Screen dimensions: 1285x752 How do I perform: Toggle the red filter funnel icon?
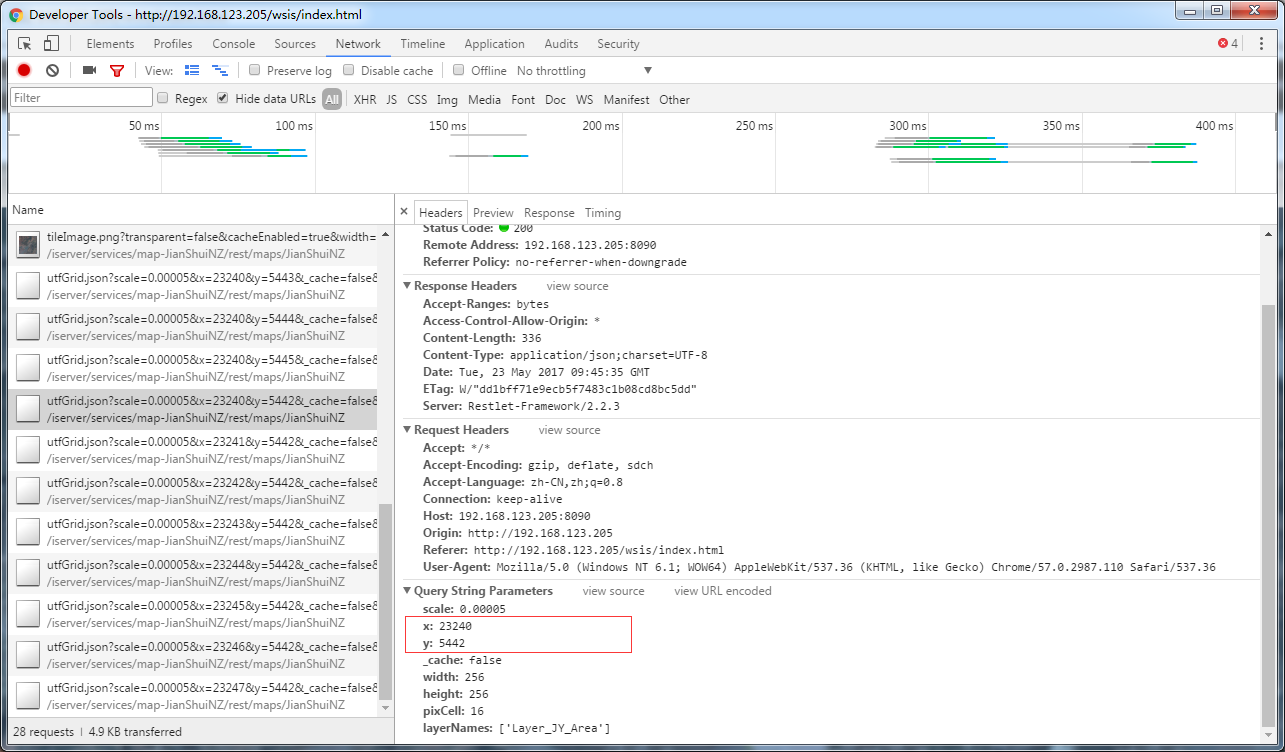[x=117, y=71]
